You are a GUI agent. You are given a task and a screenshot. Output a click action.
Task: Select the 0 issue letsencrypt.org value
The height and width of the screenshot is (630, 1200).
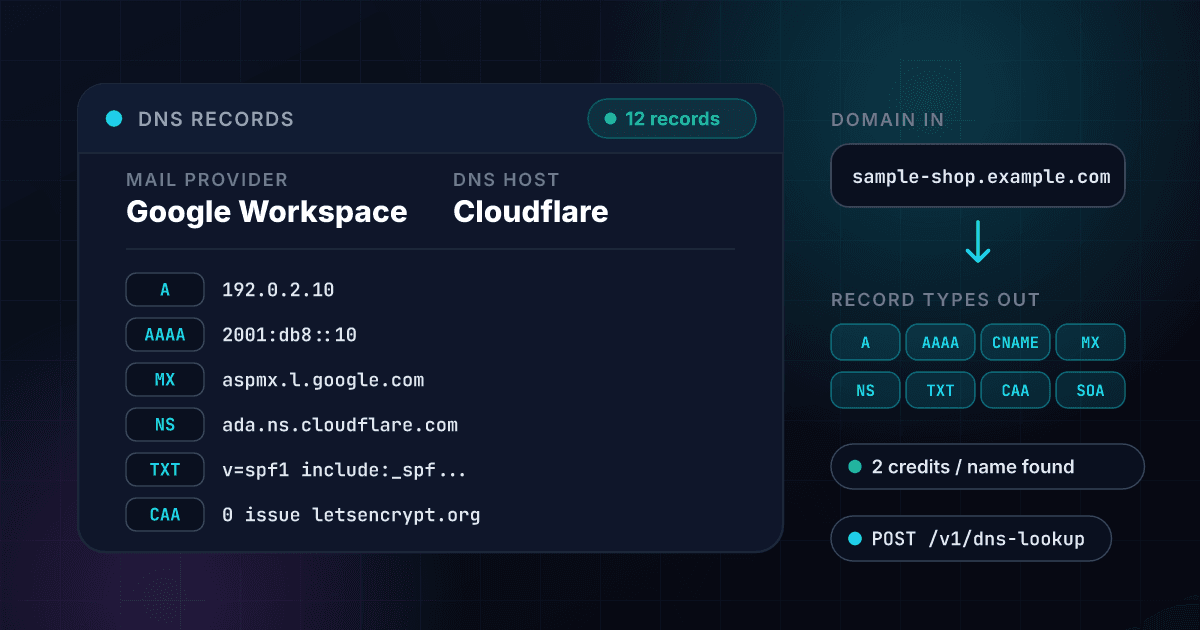[x=351, y=515]
